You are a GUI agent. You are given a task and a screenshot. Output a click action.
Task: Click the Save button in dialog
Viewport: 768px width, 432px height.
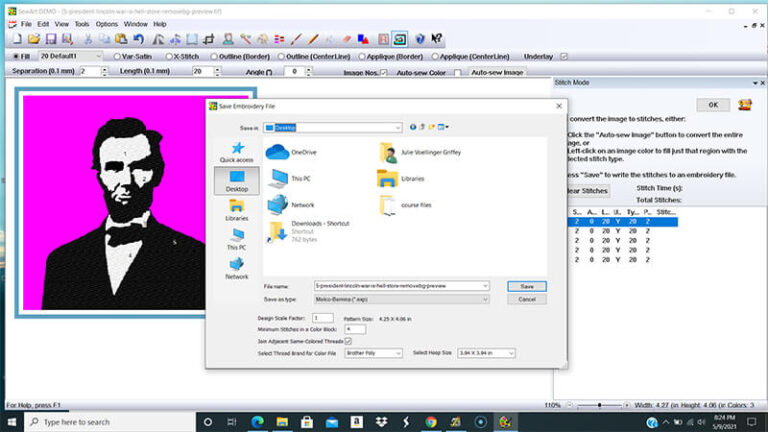pyautogui.click(x=527, y=287)
